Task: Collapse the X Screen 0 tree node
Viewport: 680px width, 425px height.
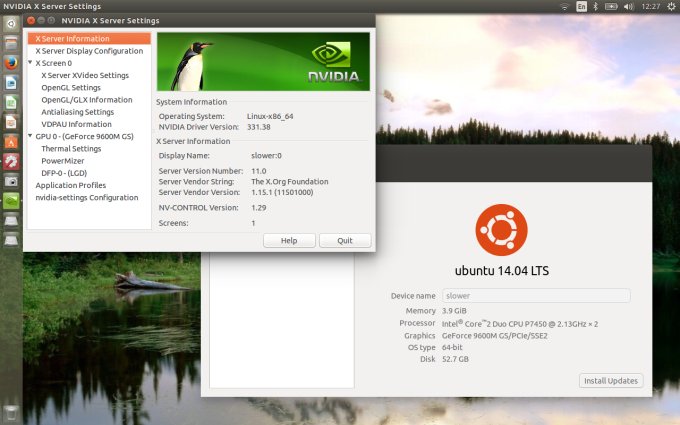Action: tap(30, 62)
